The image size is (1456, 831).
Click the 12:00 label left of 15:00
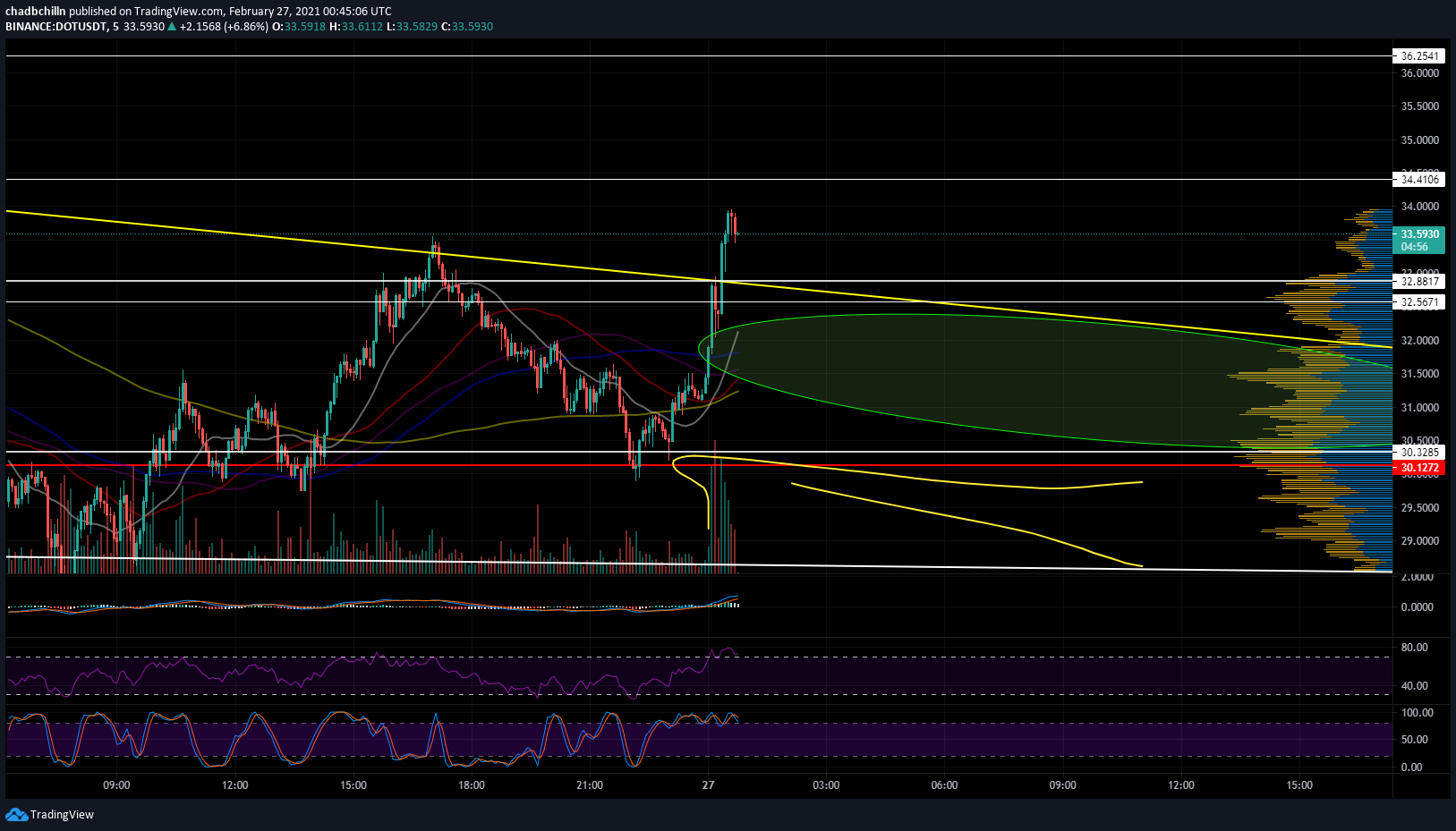(234, 785)
